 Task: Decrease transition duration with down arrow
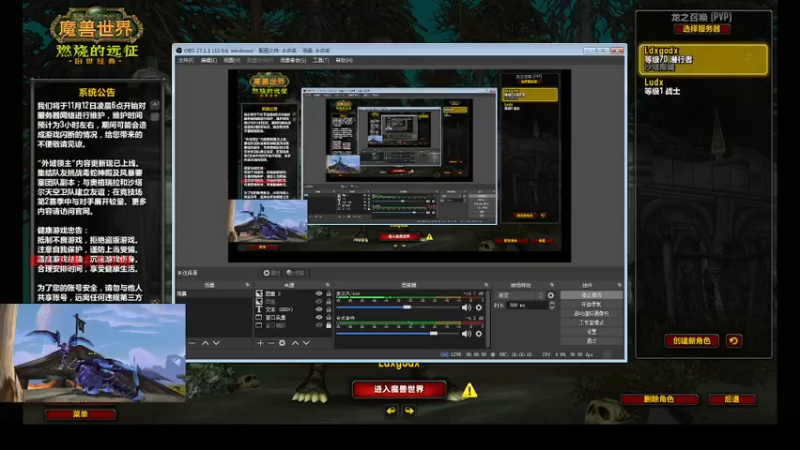[x=552, y=307]
